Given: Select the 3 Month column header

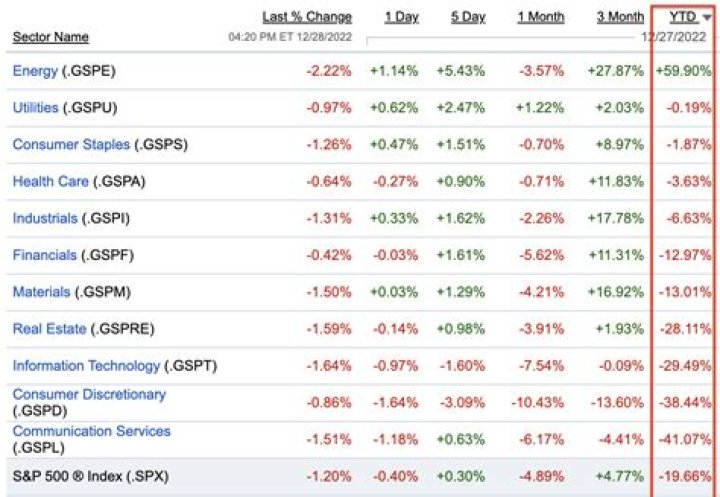Looking at the screenshot, I should 620,17.
